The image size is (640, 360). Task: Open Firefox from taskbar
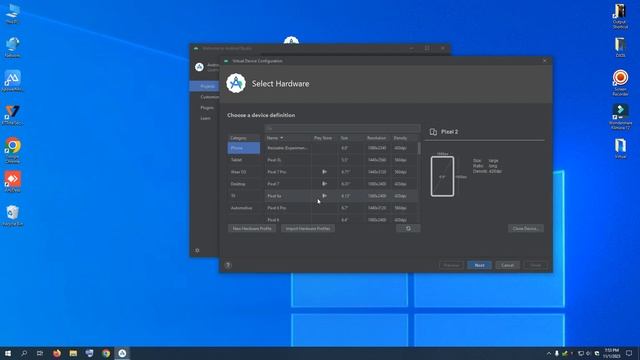coord(57,353)
